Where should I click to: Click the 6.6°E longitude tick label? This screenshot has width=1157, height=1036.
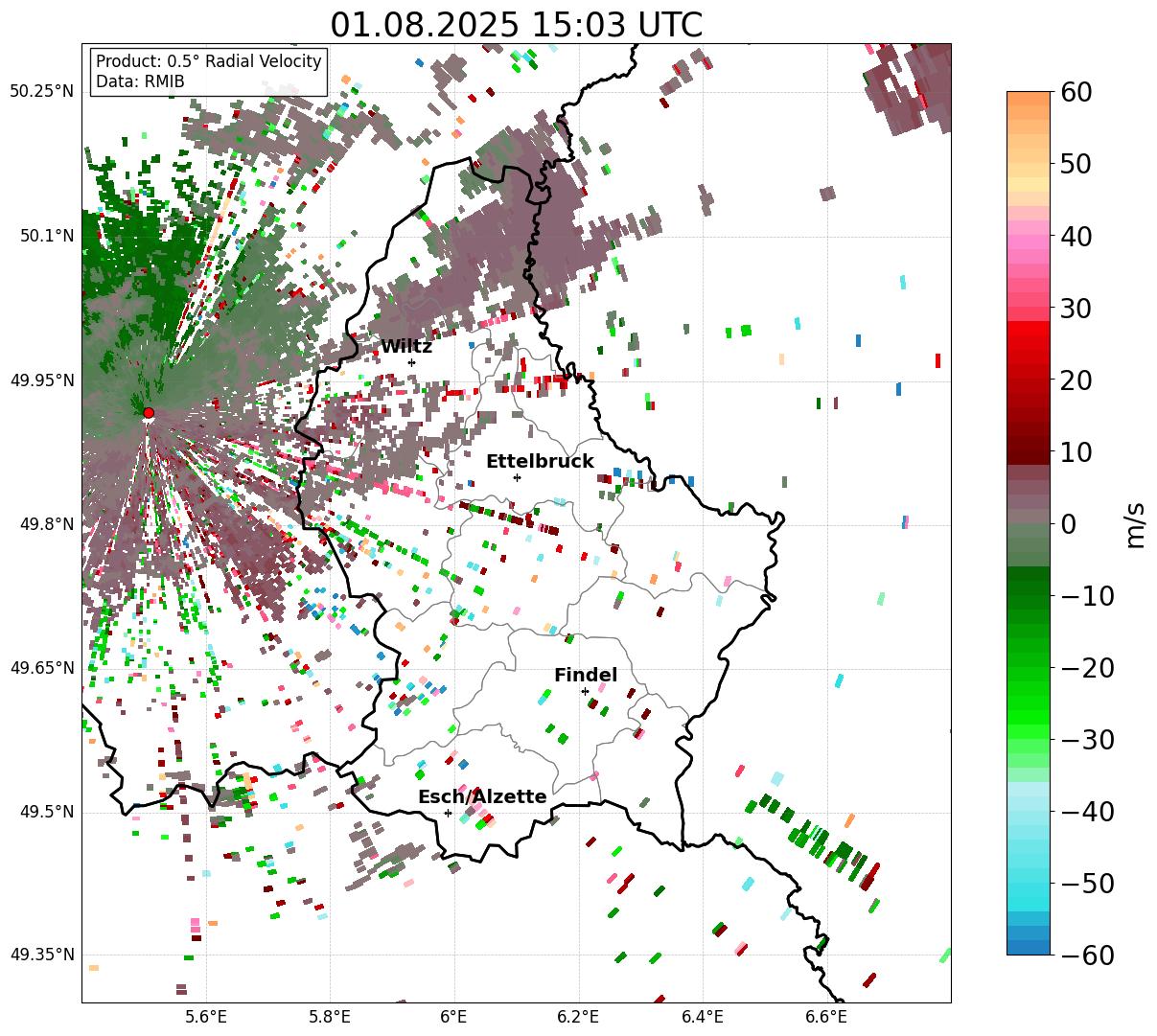click(825, 1017)
